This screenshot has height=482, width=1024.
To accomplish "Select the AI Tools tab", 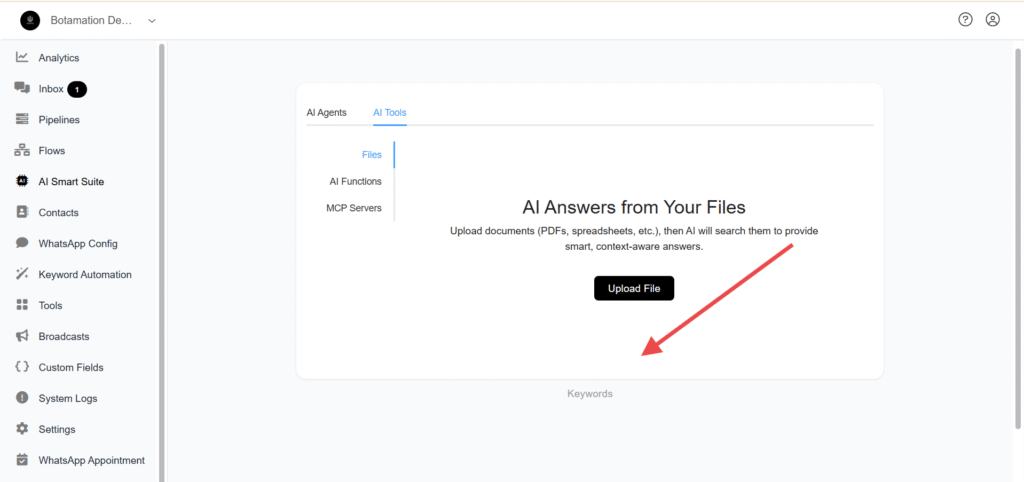I will pyautogui.click(x=390, y=112).
